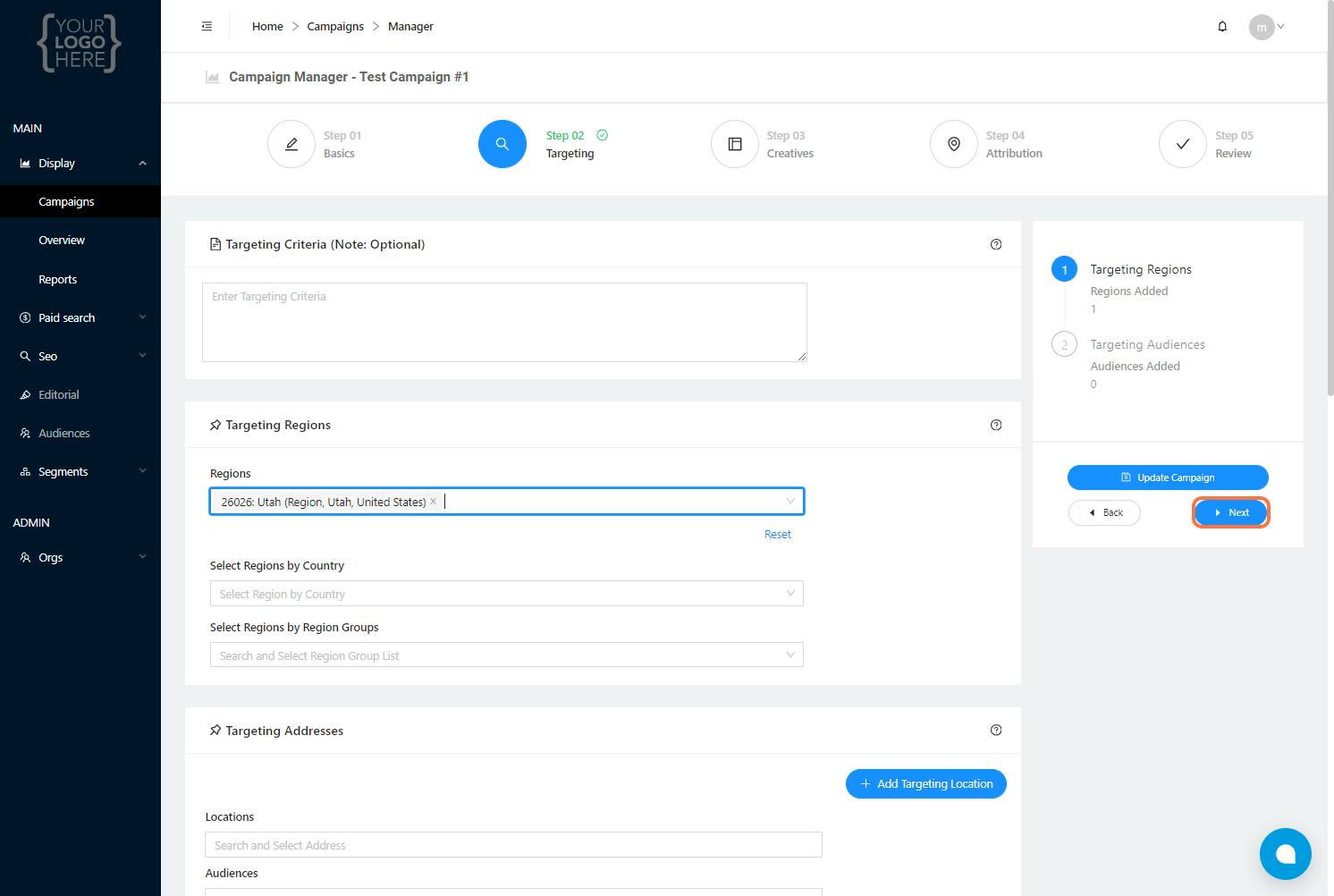
Task: Click the Reset link under Regions
Action: pyautogui.click(x=778, y=534)
